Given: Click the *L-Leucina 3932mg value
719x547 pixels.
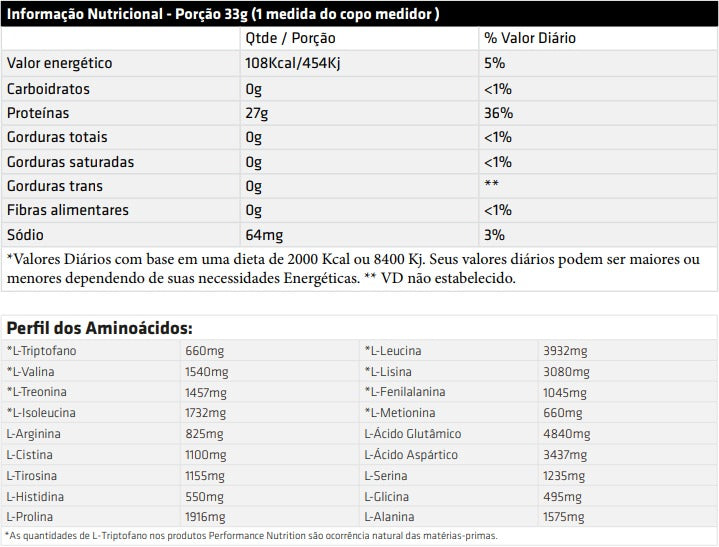Looking at the screenshot, I should (565, 351).
